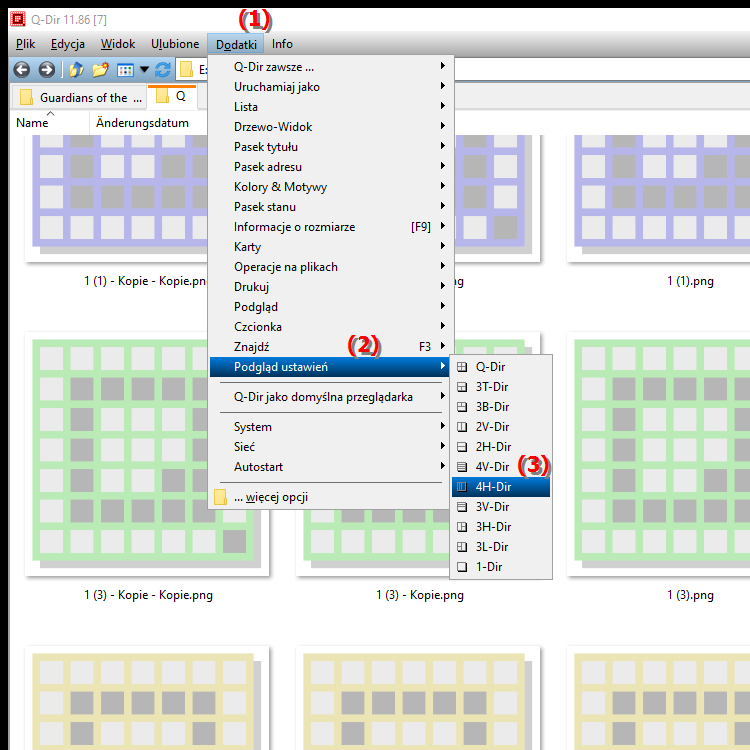Pick the 1-Dir single pane layout
The height and width of the screenshot is (750, 750).
click(x=488, y=567)
